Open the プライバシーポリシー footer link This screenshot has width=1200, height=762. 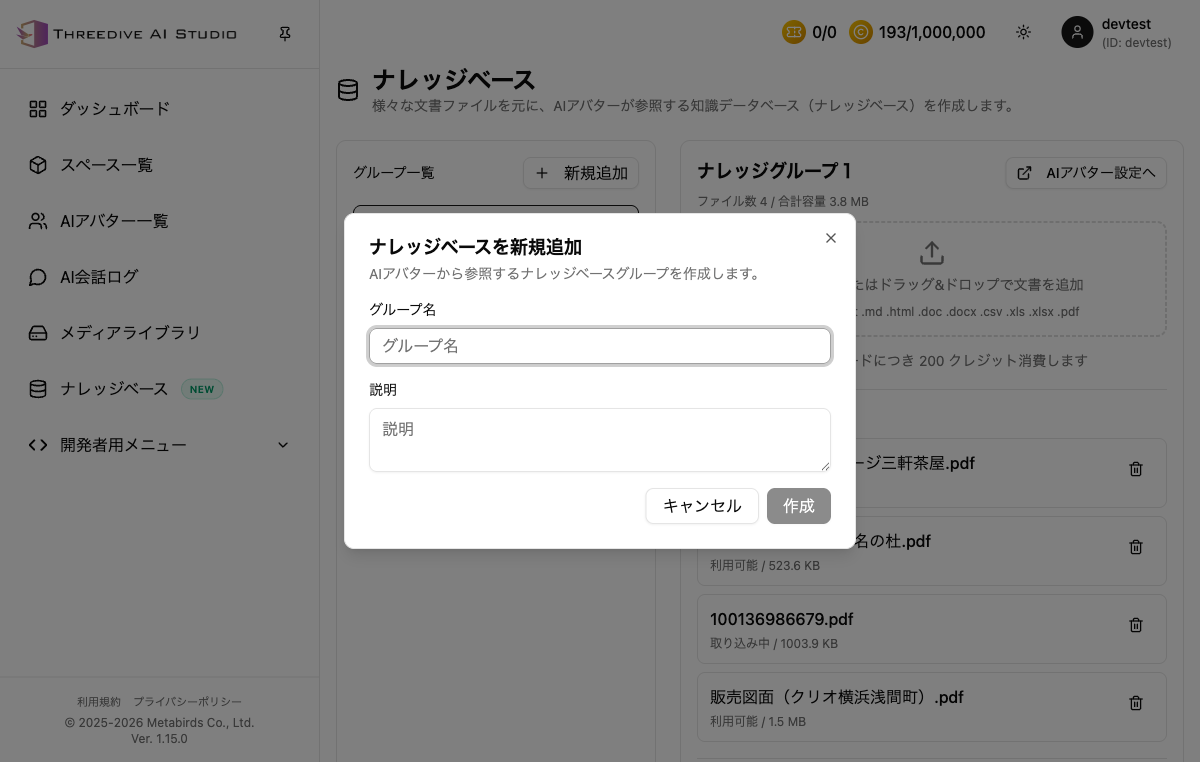click(x=188, y=702)
